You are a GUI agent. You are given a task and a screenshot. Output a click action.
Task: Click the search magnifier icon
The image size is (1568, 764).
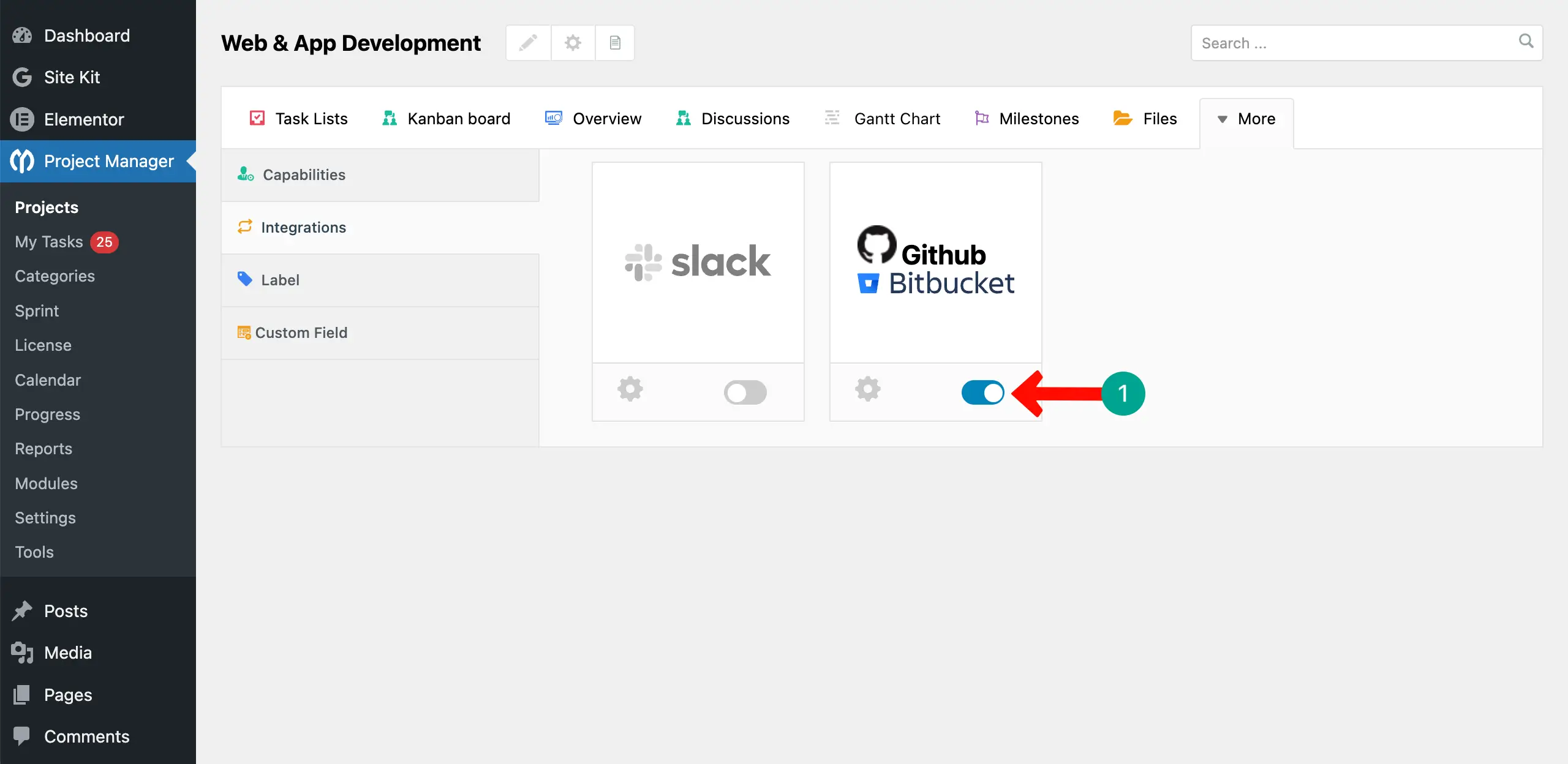(1526, 43)
